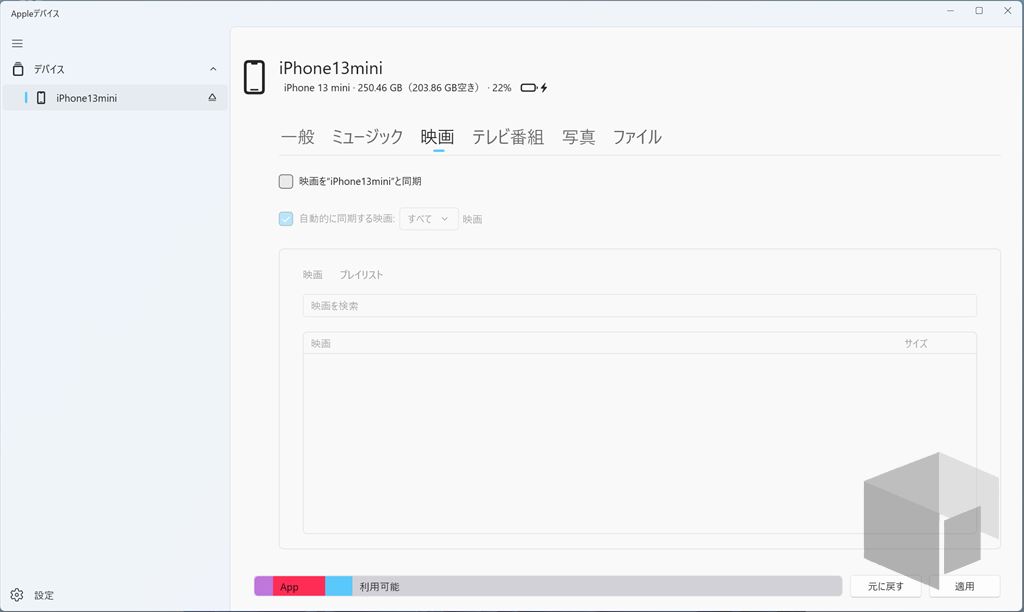The height and width of the screenshot is (612, 1024).
Task: Eject iPhone13mini using the eject icon
Action: pos(212,97)
